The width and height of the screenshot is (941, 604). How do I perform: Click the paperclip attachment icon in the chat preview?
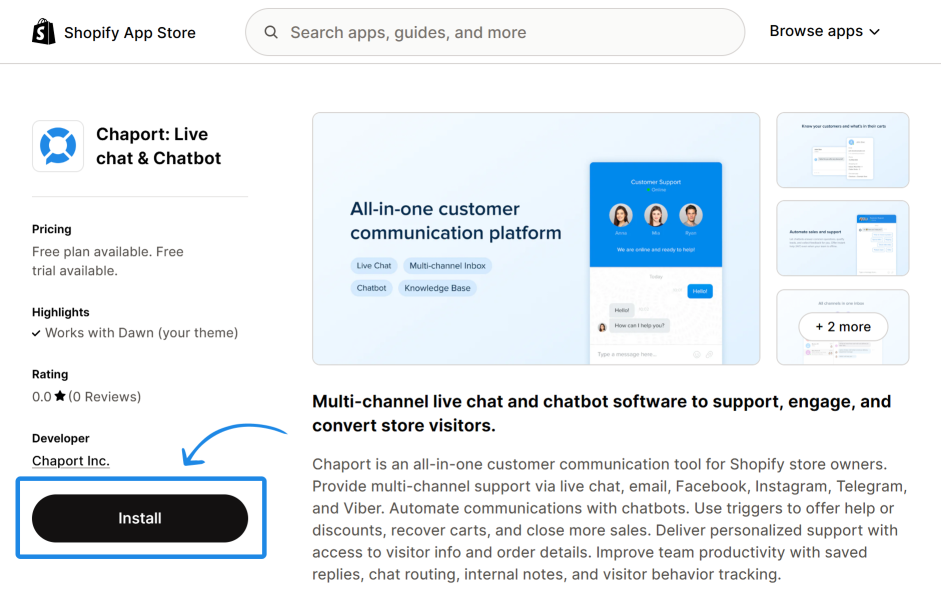coord(708,353)
